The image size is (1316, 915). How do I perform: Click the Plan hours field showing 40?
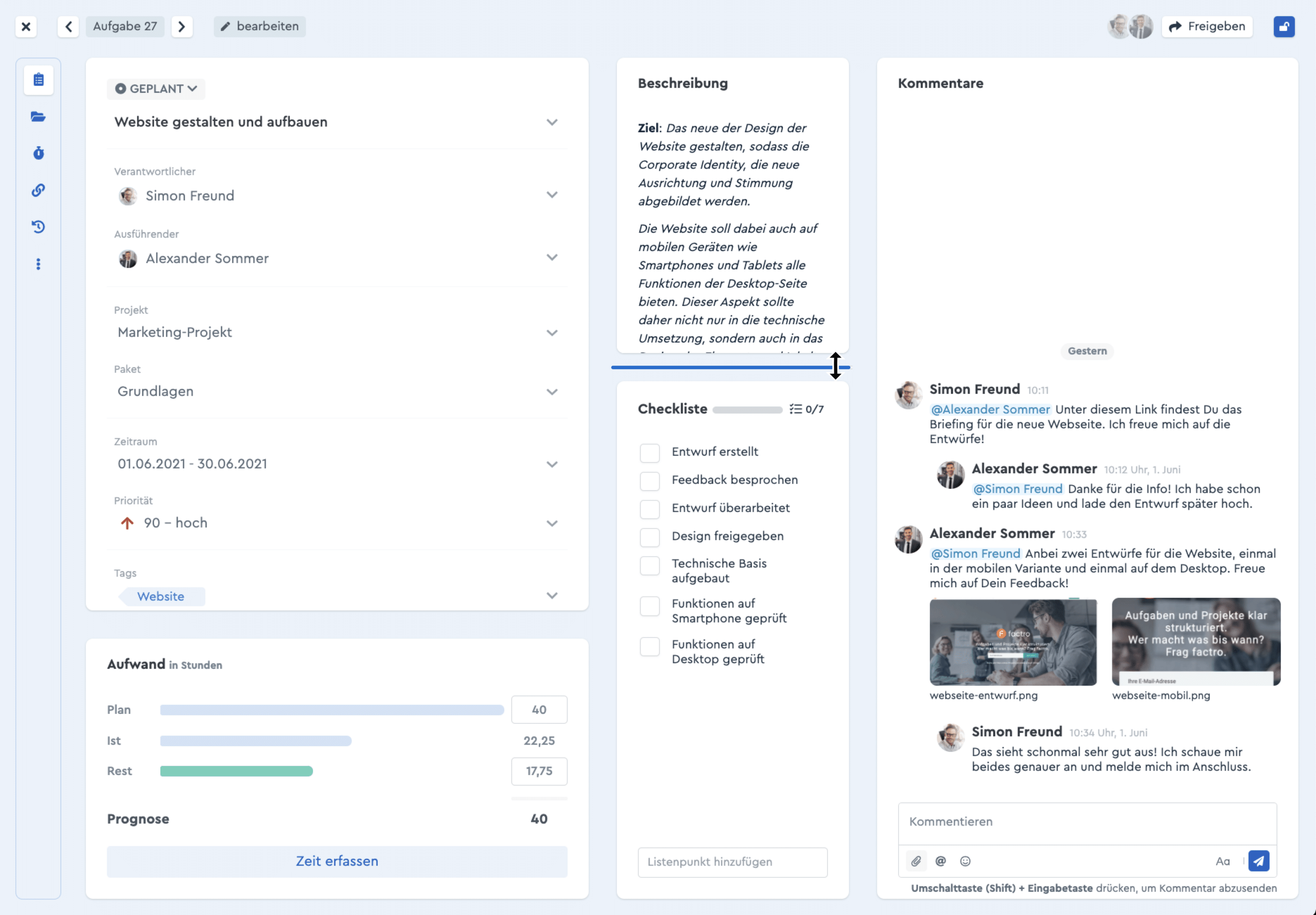pos(539,710)
